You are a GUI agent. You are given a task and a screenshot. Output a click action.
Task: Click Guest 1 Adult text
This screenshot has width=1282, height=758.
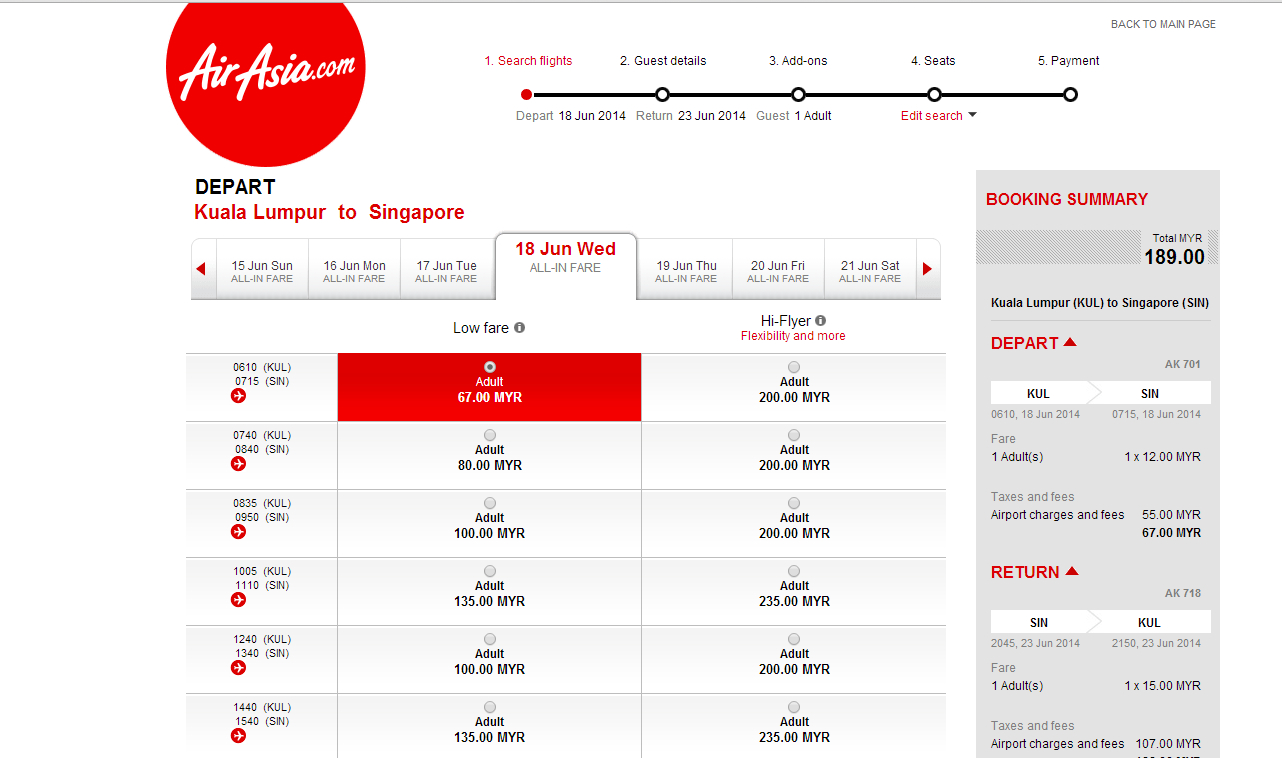794,116
